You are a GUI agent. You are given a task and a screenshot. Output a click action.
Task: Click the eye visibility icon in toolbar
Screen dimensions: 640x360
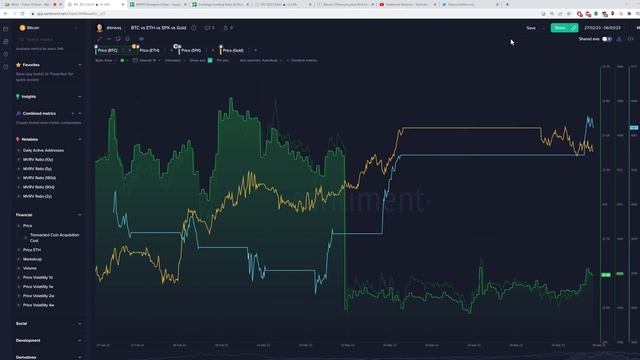[141, 39]
